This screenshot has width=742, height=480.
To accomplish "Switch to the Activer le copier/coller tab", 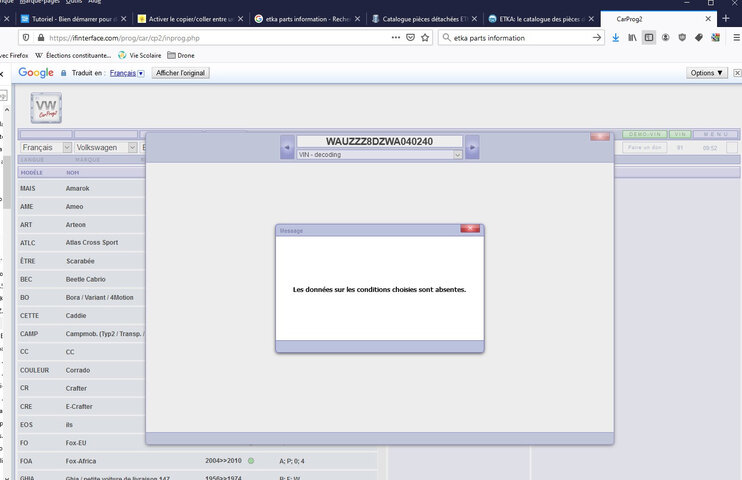I will [x=190, y=19].
